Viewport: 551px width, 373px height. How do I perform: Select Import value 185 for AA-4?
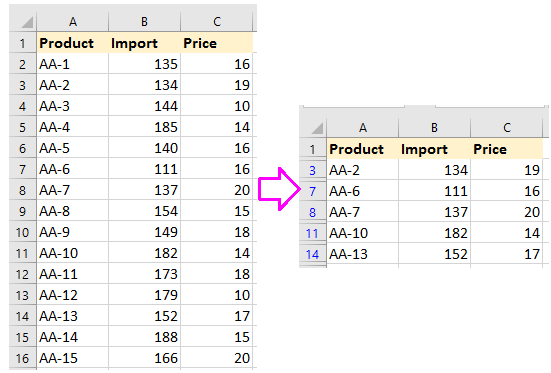coord(144,127)
